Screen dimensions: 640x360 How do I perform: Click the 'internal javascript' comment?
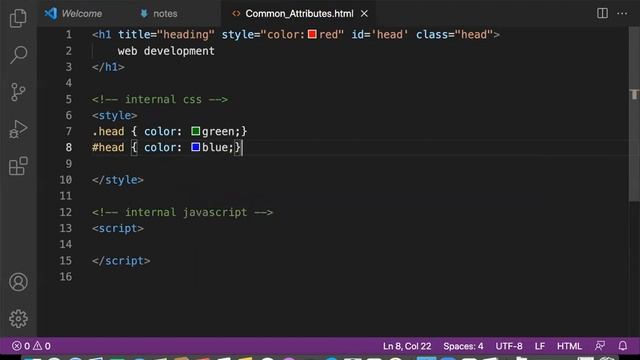tap(182, 212)
